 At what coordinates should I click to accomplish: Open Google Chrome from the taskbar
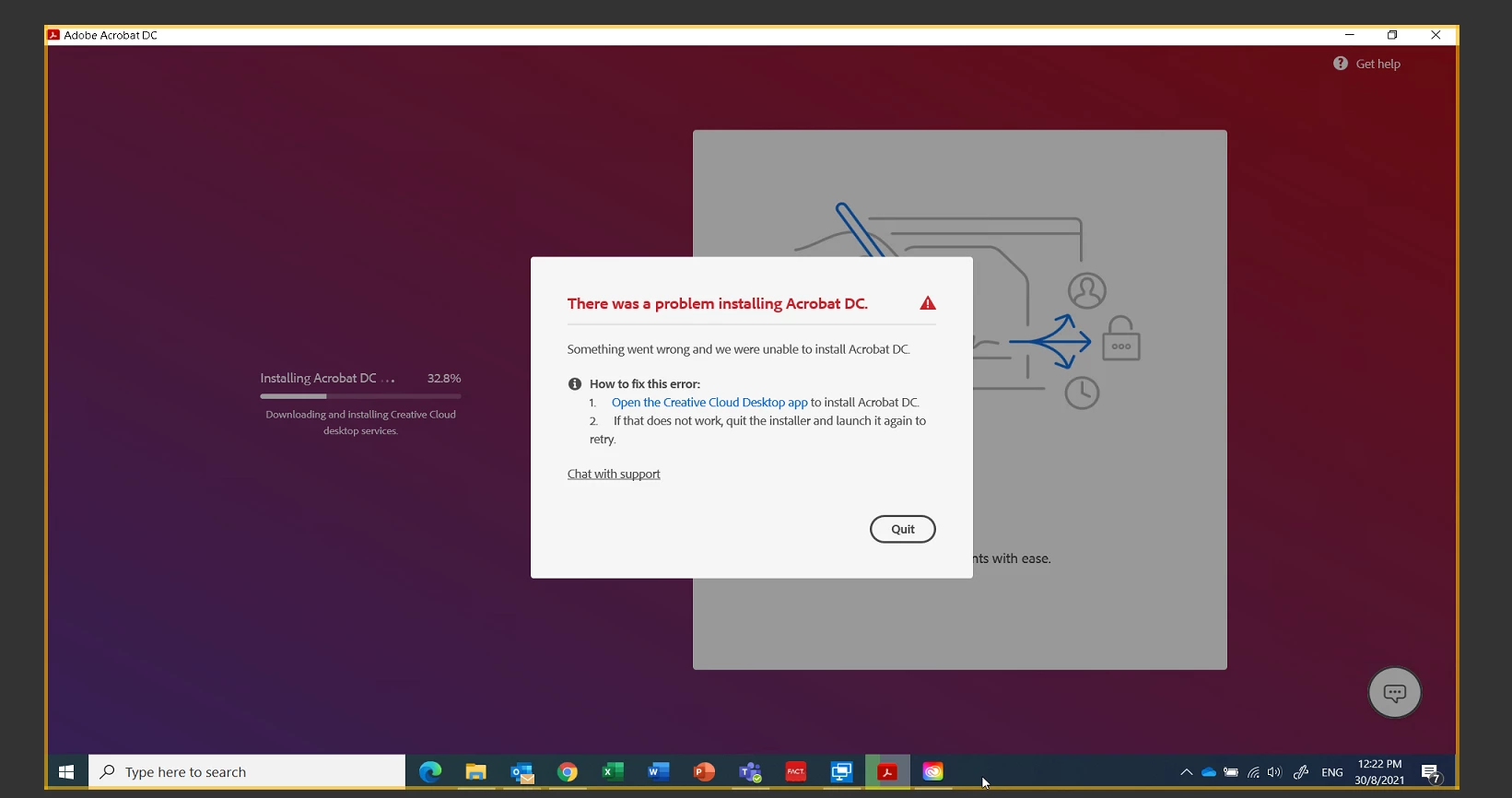[x=568, y=772]
